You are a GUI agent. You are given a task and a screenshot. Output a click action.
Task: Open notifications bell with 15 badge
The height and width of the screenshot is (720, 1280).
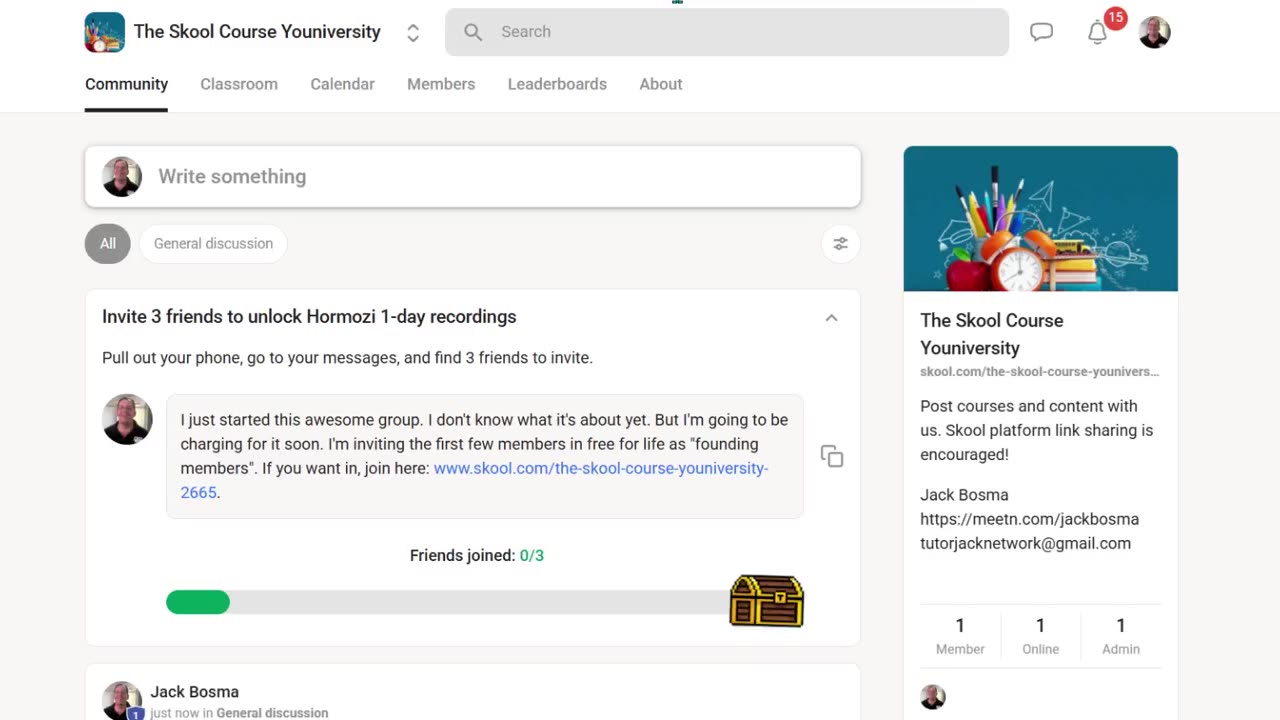(x=1098, y=32)
